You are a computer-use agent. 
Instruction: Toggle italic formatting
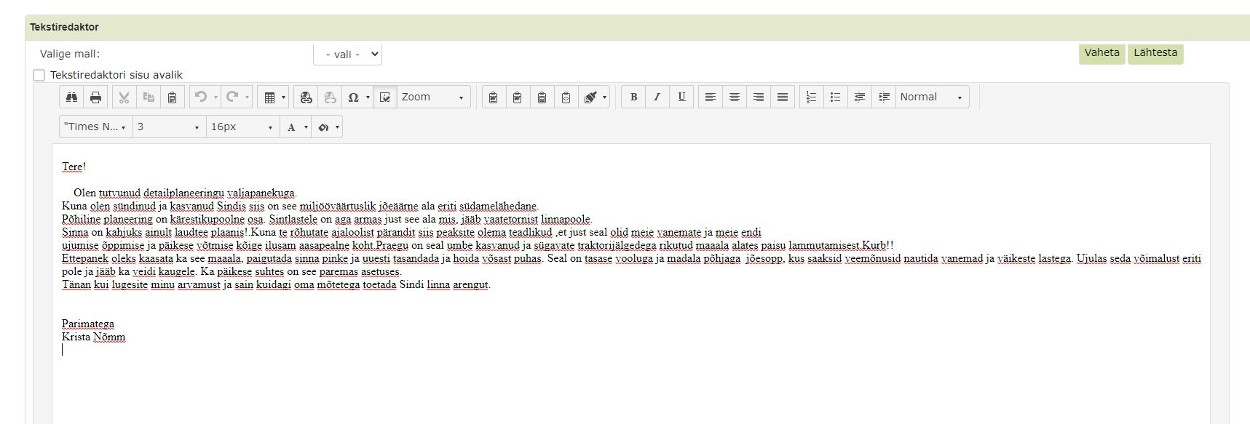[x=656, y=98]
